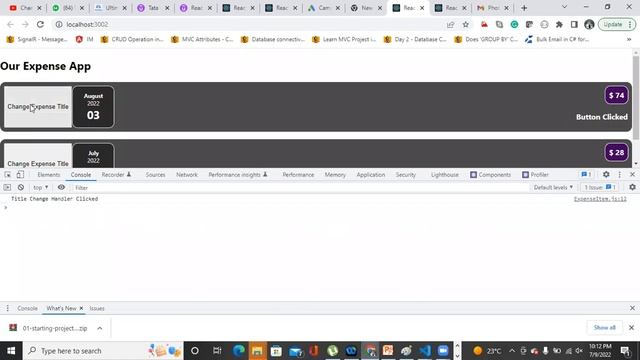
Task: Click the $ 28 price badge
Action: 616,153
